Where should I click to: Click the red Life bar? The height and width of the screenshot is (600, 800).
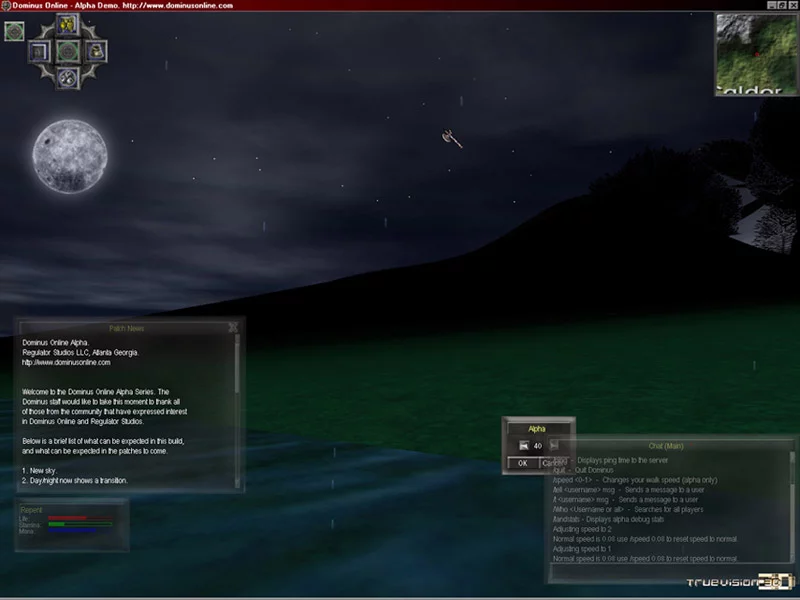click(x=80, y=518)
